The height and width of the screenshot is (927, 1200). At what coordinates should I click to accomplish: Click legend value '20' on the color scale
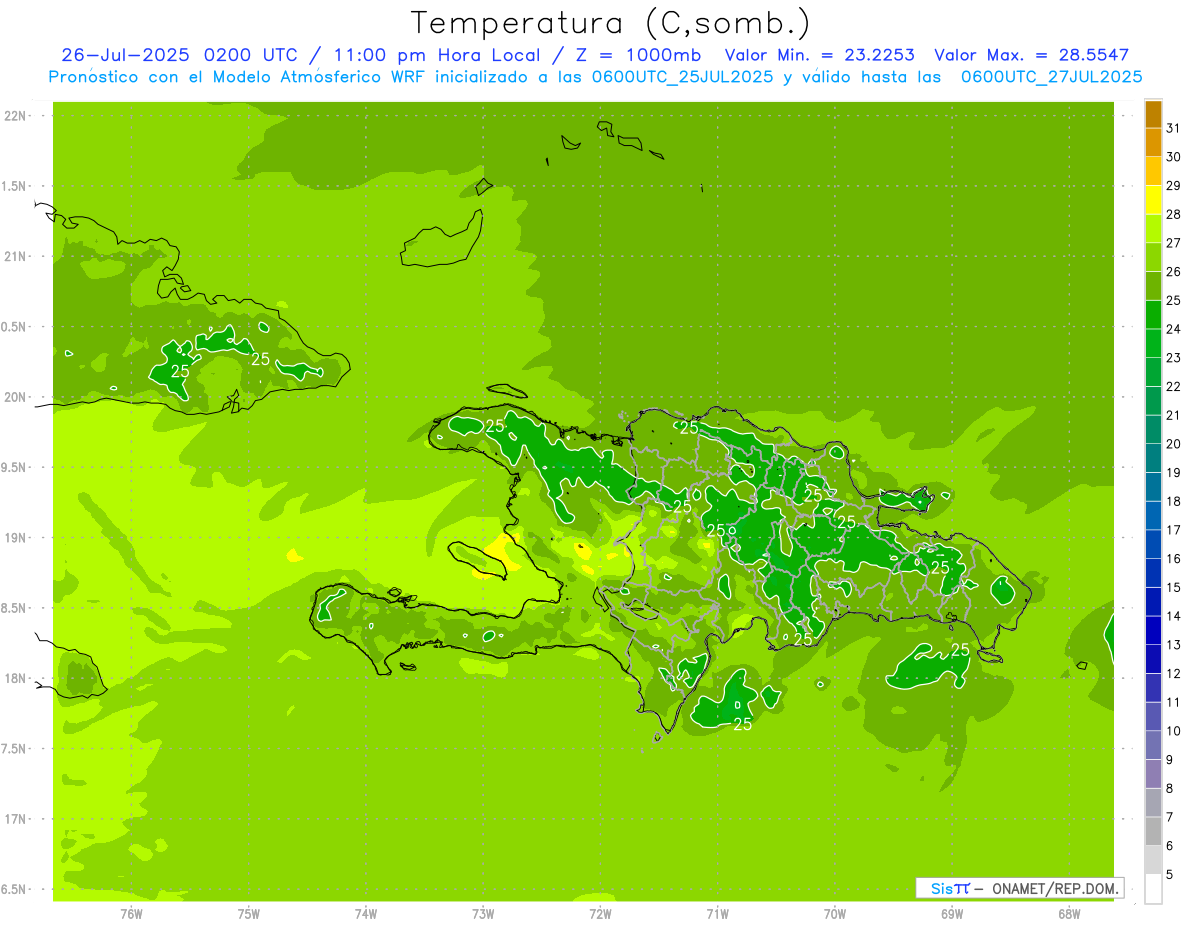(x=1174, y=443)
